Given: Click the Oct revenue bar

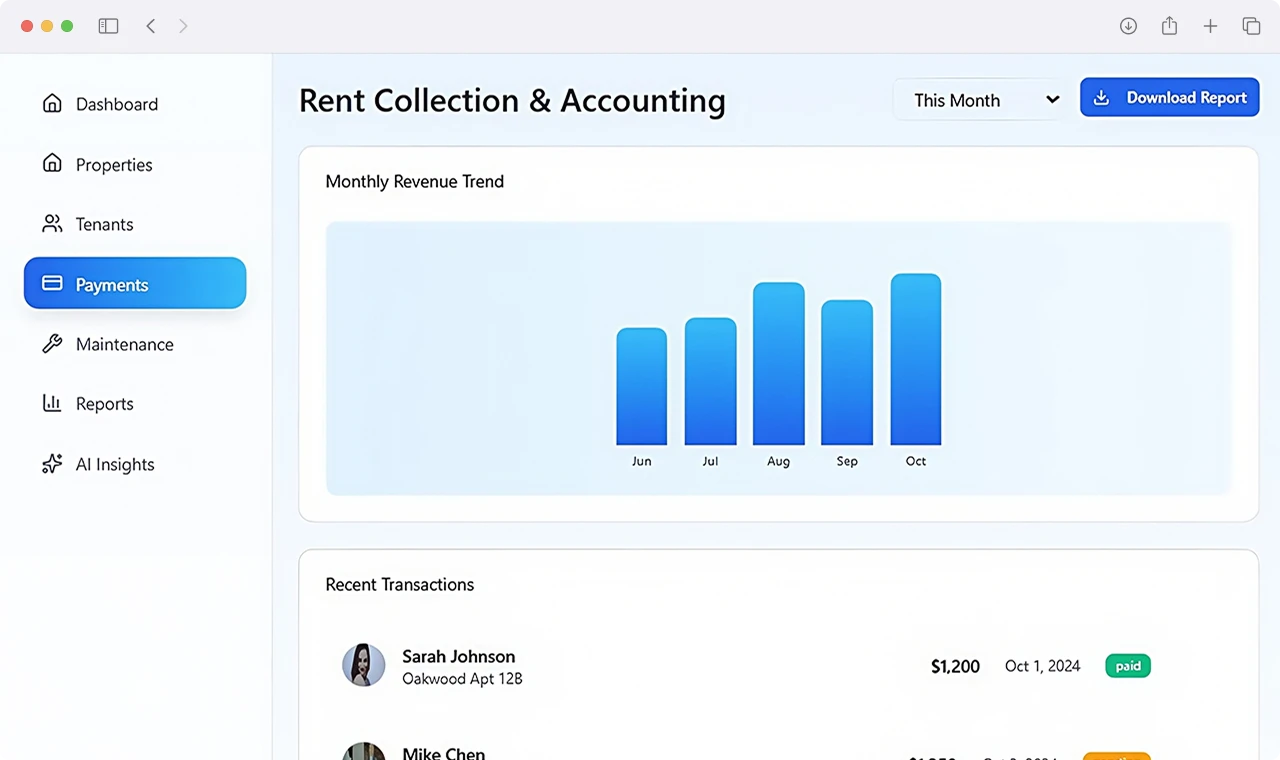Looking at the screenshot, I should (x=916, y=359).
